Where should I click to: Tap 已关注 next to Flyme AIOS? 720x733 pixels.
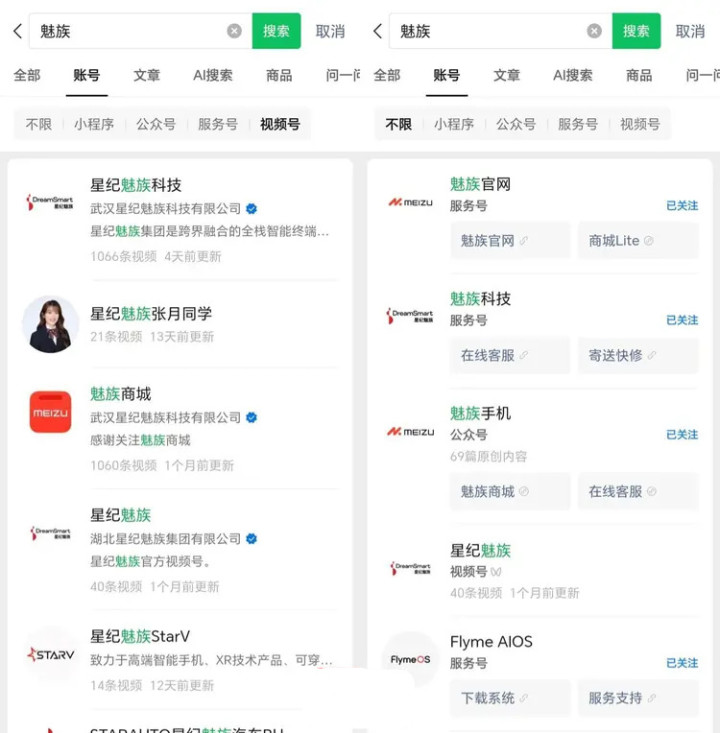(682, 663)
